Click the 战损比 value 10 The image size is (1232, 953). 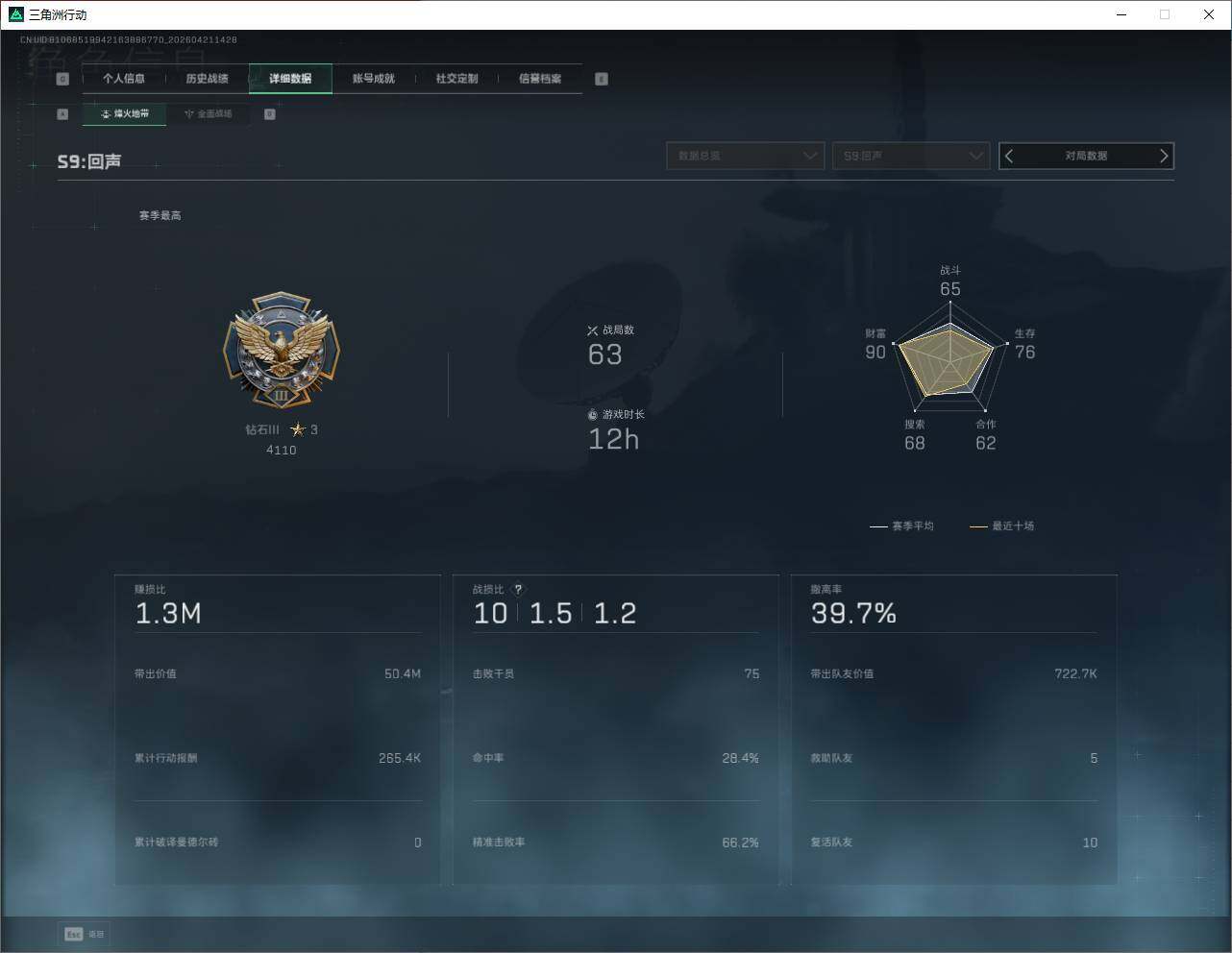[491, 614]
